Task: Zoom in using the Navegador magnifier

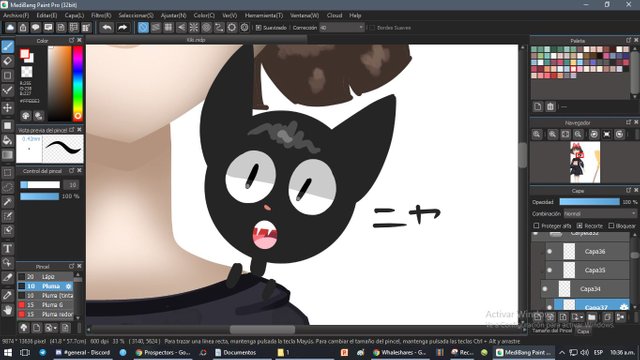Action: [x=552, y=134]
